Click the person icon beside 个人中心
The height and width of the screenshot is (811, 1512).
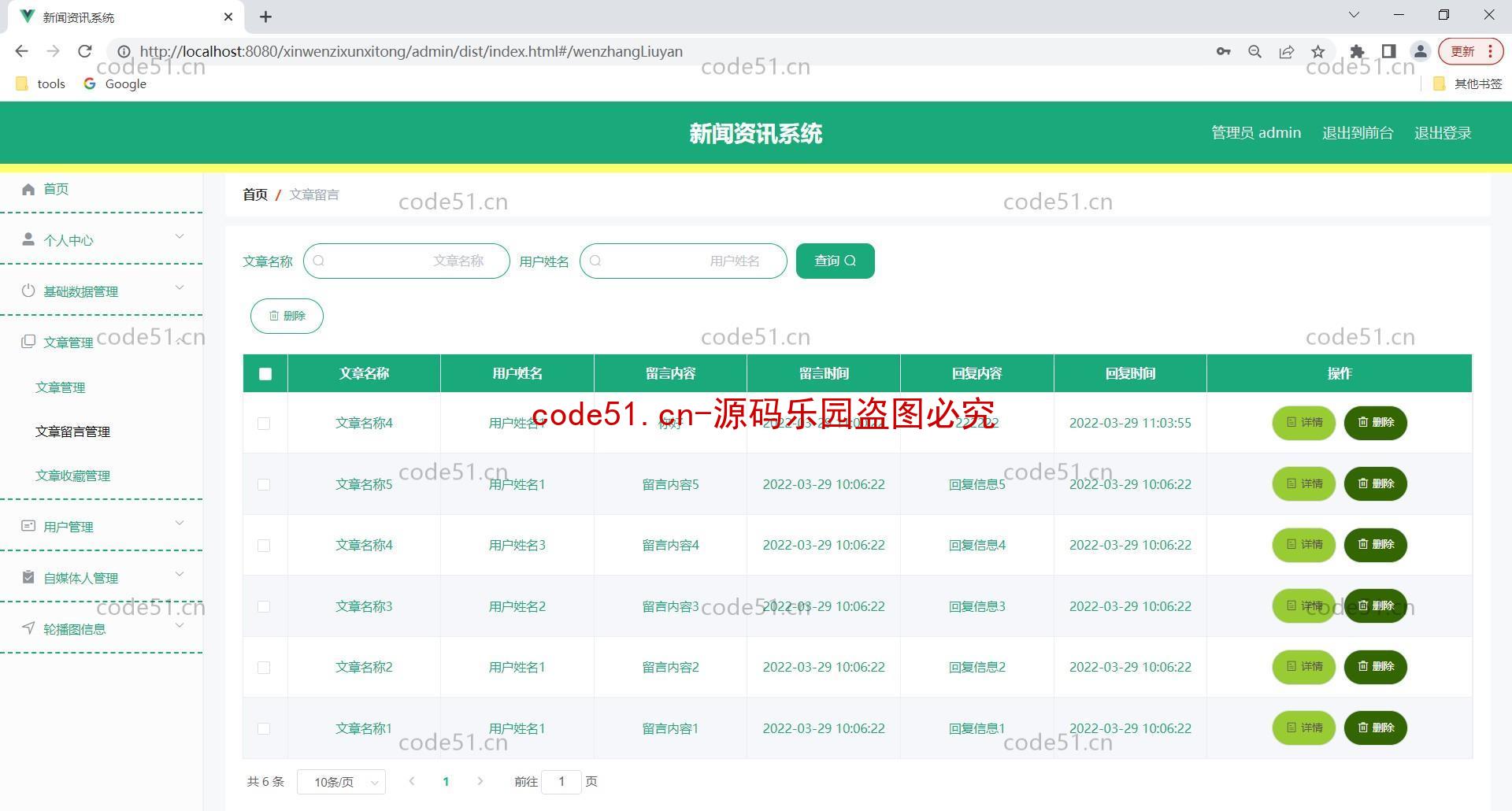coord(28,239)
